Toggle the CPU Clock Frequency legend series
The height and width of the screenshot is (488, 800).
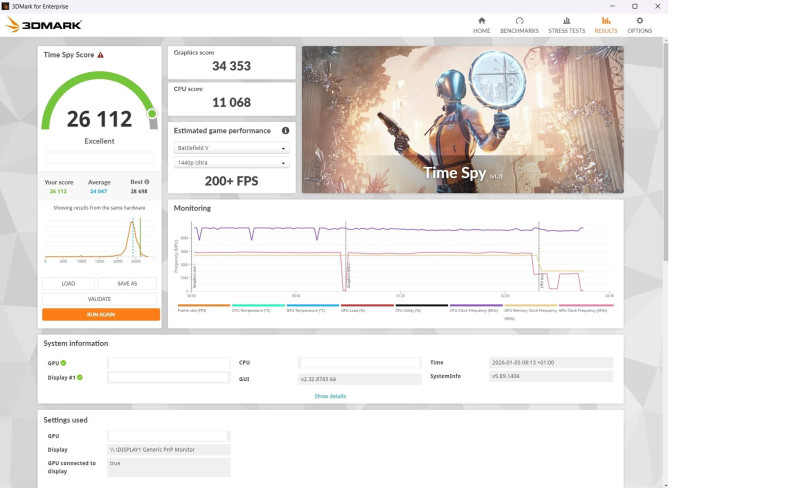[476, 308]
